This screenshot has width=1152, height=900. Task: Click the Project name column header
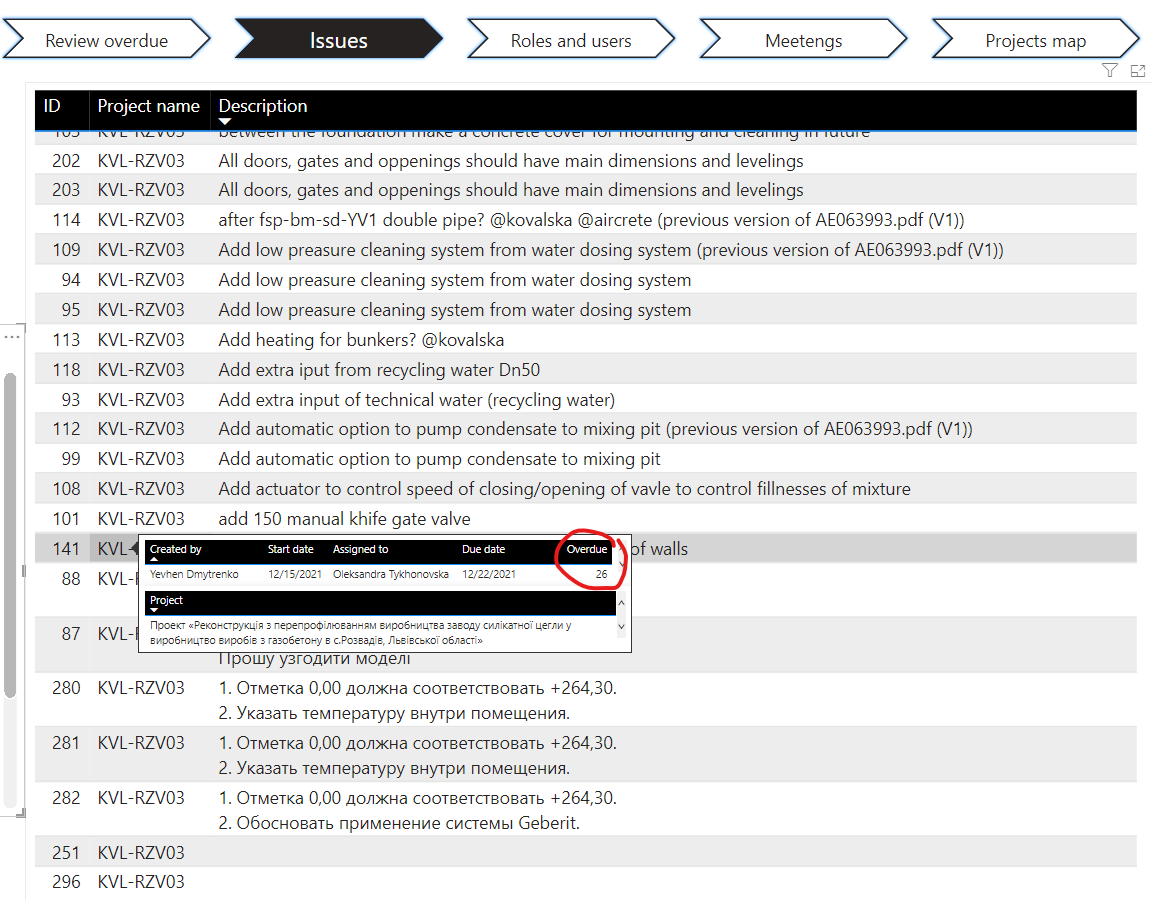(x=148, y=106)
